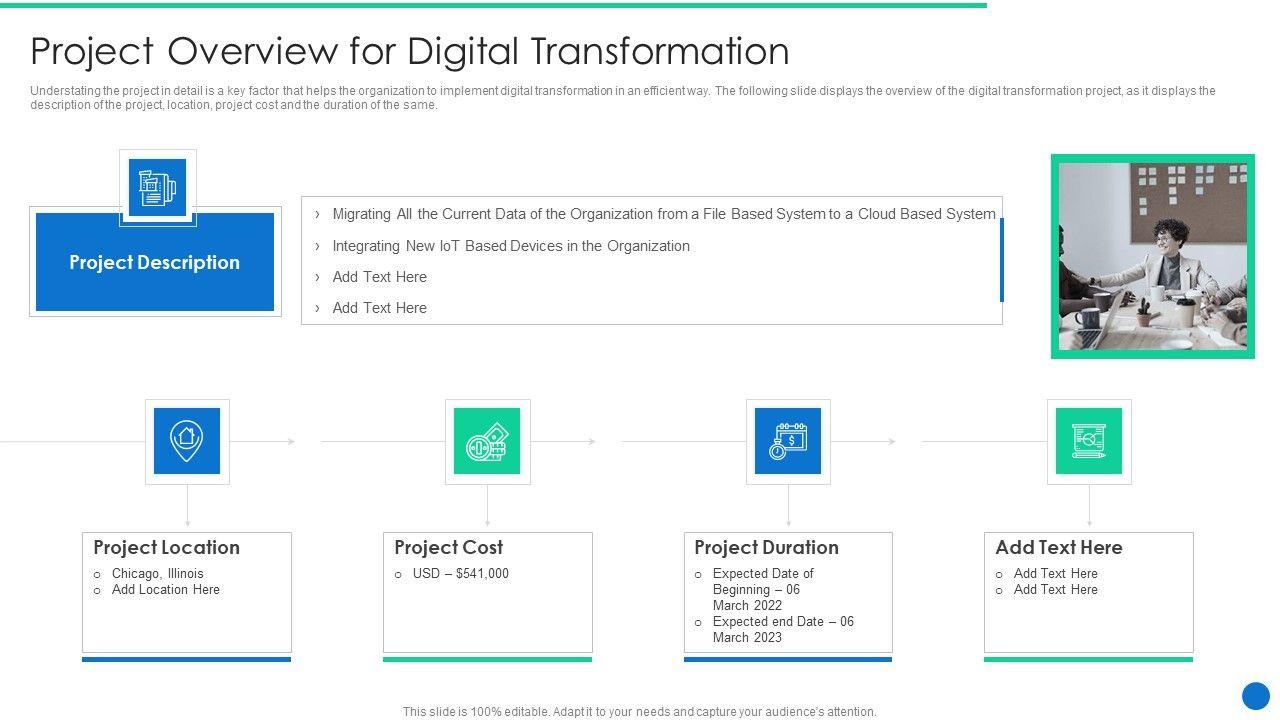1280x720 pixels.
Task: Click the blue circle in the corner
Action: pos(1255,696)
